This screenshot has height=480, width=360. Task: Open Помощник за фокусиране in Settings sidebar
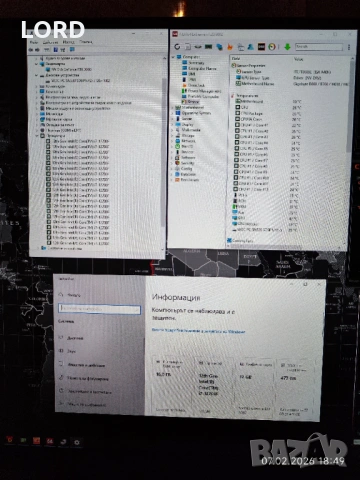(x=88, y=378)
